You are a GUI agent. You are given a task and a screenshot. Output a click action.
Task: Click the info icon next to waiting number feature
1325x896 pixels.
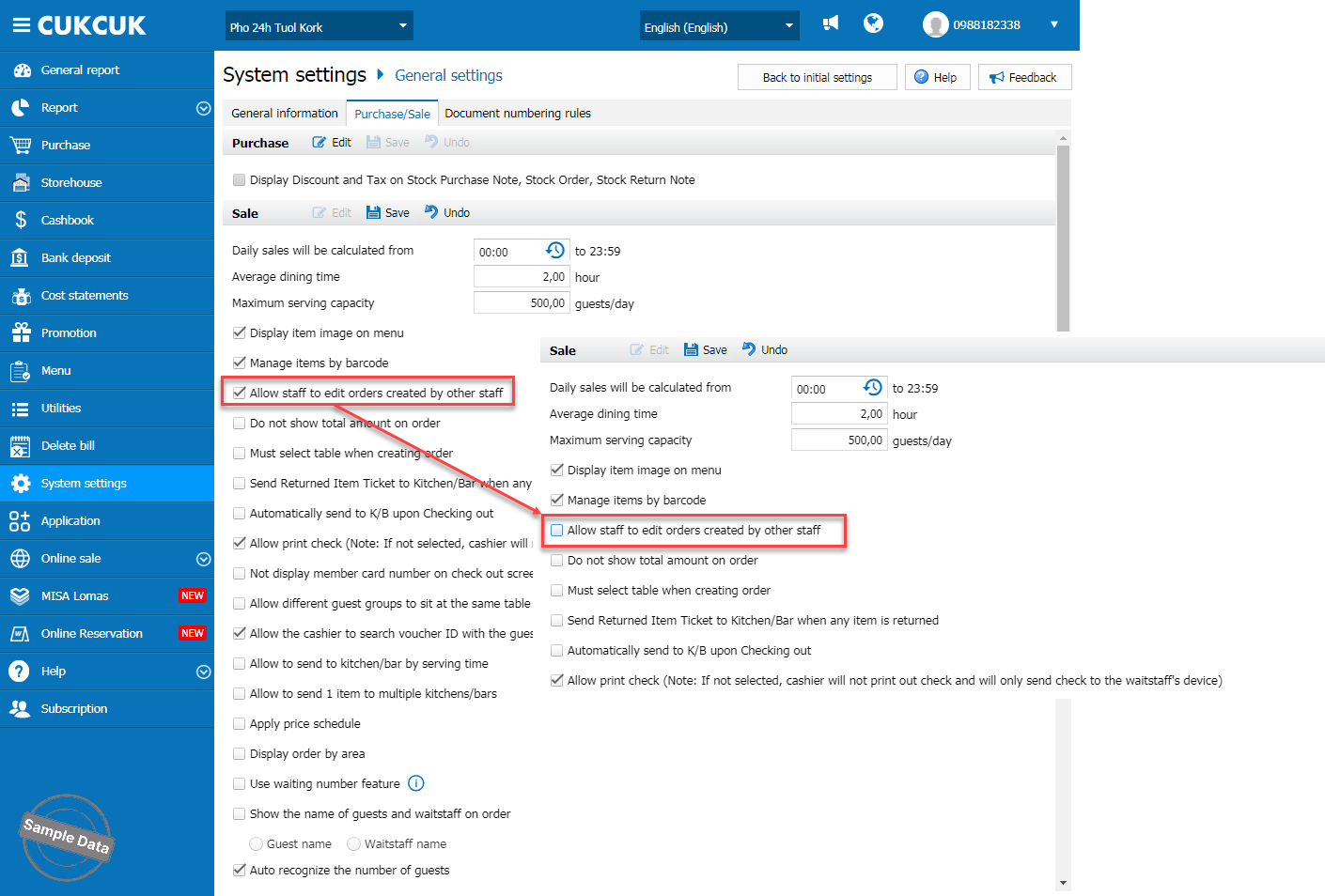point(416,783)
